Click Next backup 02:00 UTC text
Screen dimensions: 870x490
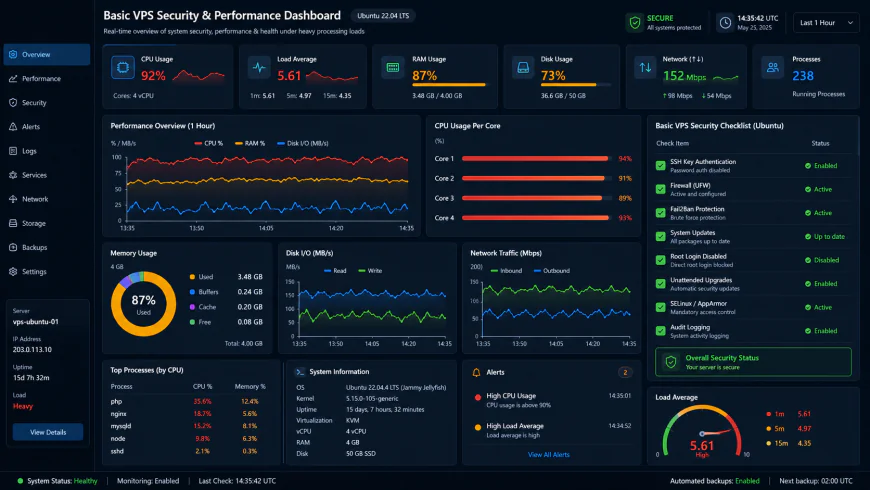[x=816, y=481]
